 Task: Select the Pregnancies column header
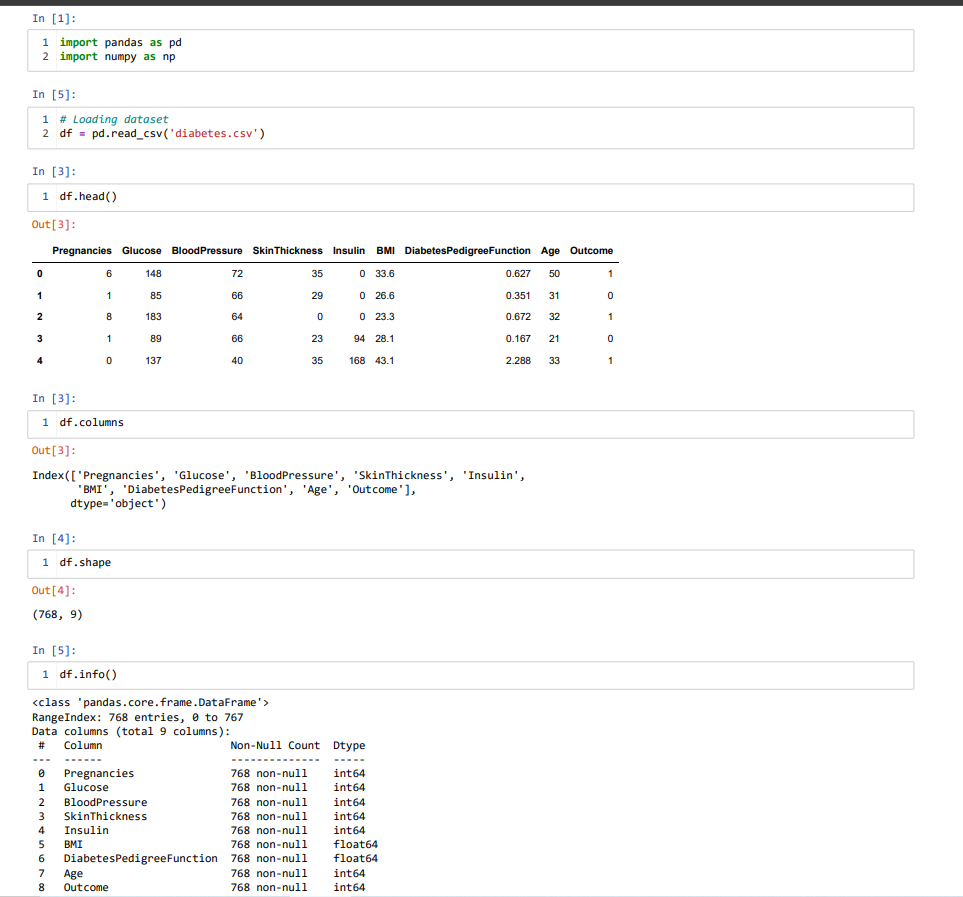82,250
